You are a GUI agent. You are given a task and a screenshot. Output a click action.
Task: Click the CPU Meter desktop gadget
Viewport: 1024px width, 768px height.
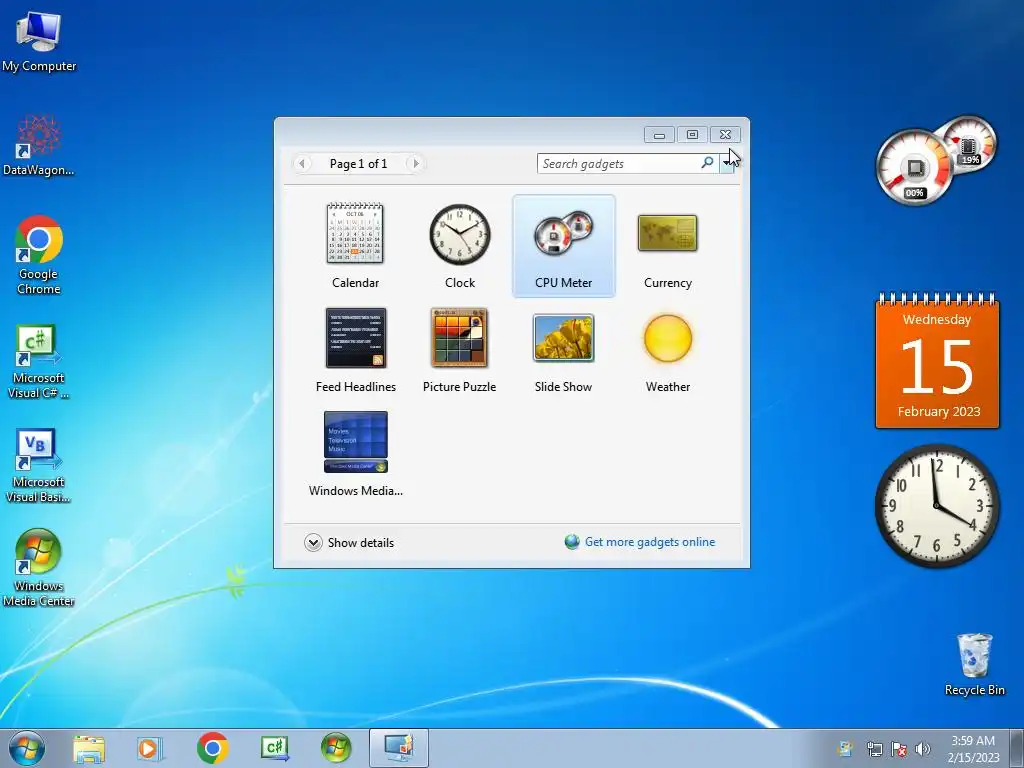point(935,159)
